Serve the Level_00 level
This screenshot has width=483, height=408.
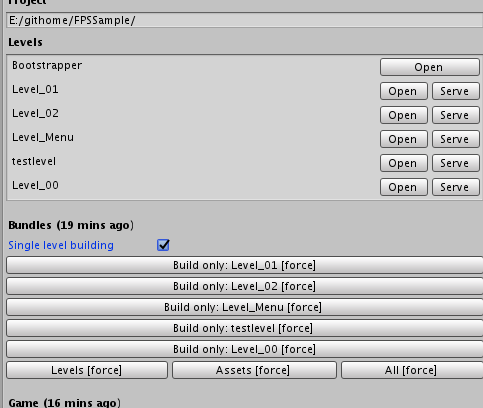[456, 187]
